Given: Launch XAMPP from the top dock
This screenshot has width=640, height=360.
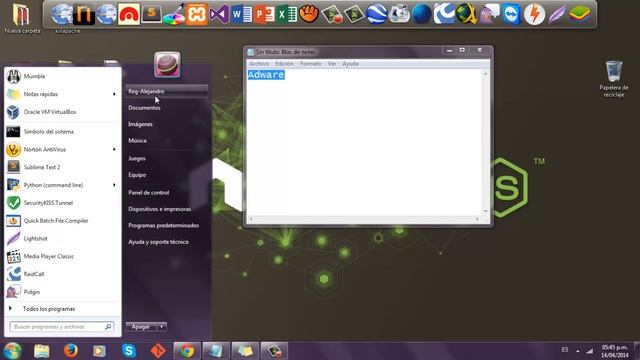Looking at the screenshot, I should click(196, 14).
